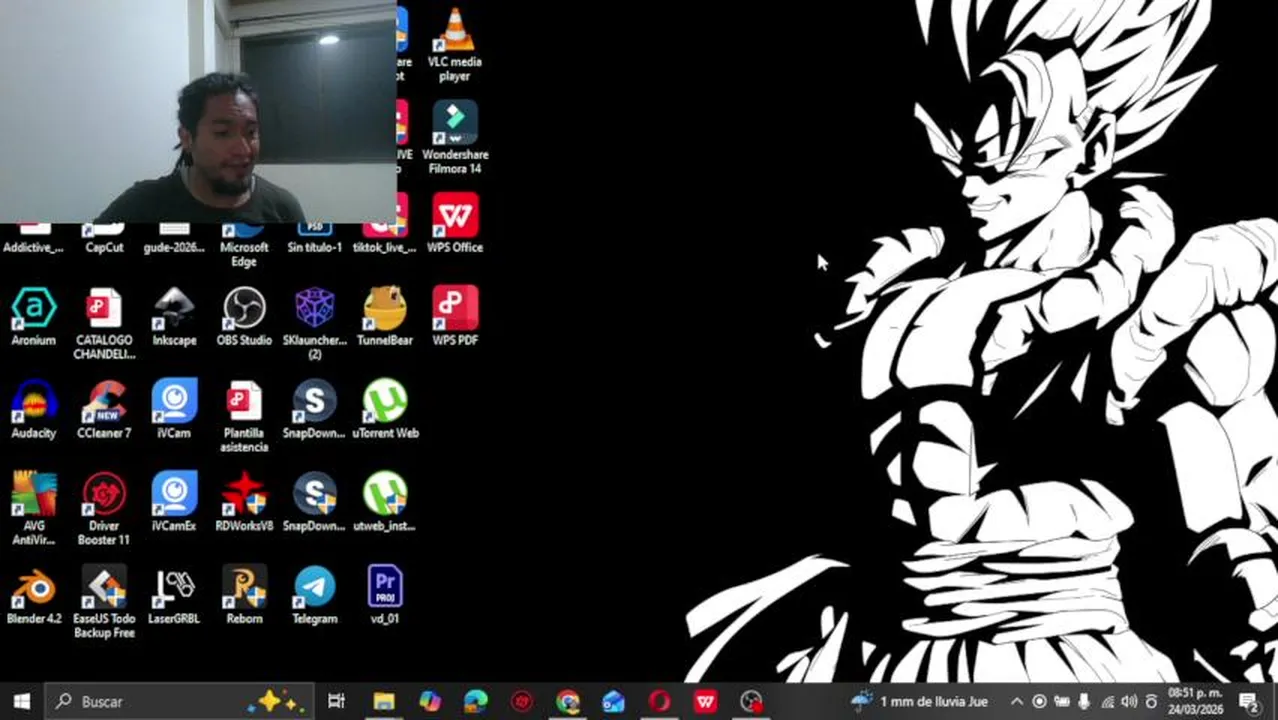Launch LaserGRBL desktop shortcut
This screenshot has height=720, width=1278.
[x=174, y=595]
